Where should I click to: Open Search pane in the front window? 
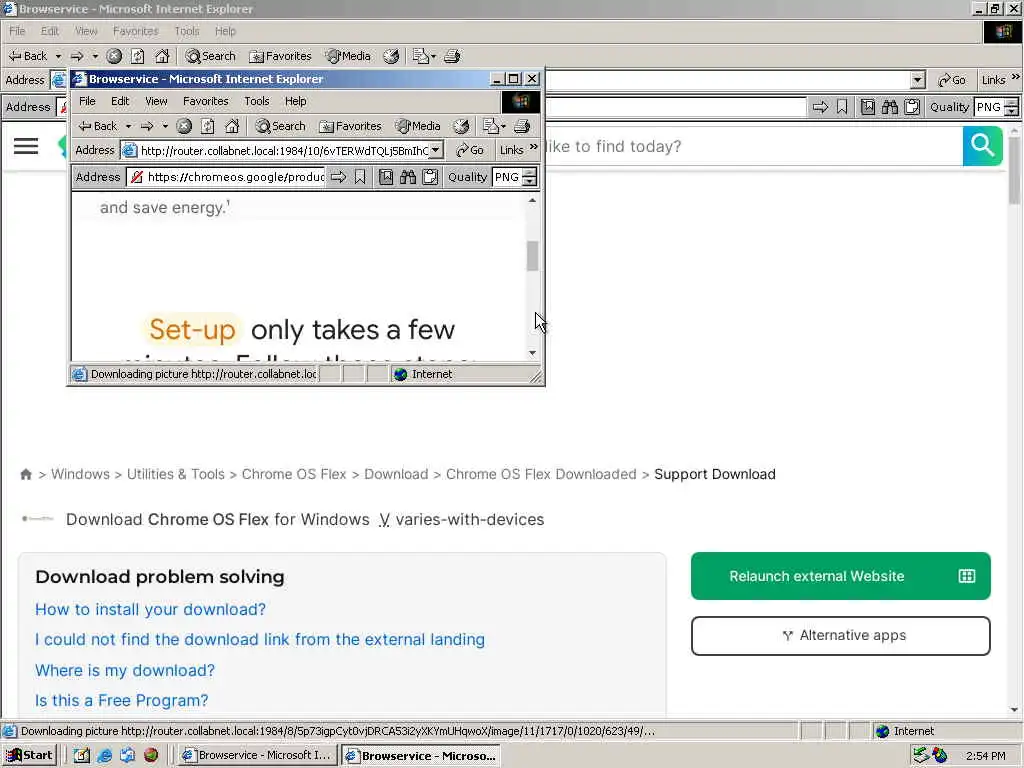281,126
